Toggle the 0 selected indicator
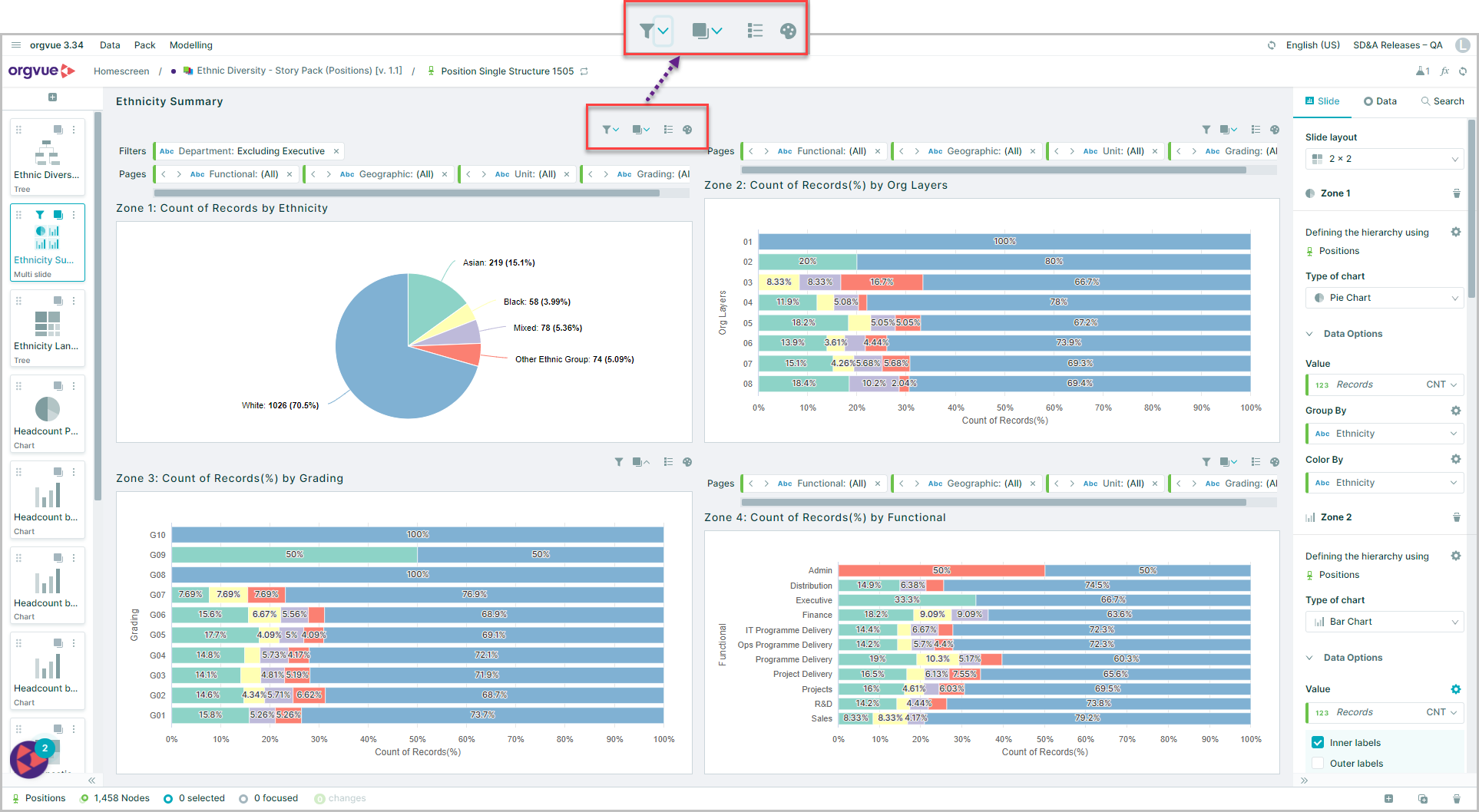This screenshot has height=812, width=1479. coord(194,798)
